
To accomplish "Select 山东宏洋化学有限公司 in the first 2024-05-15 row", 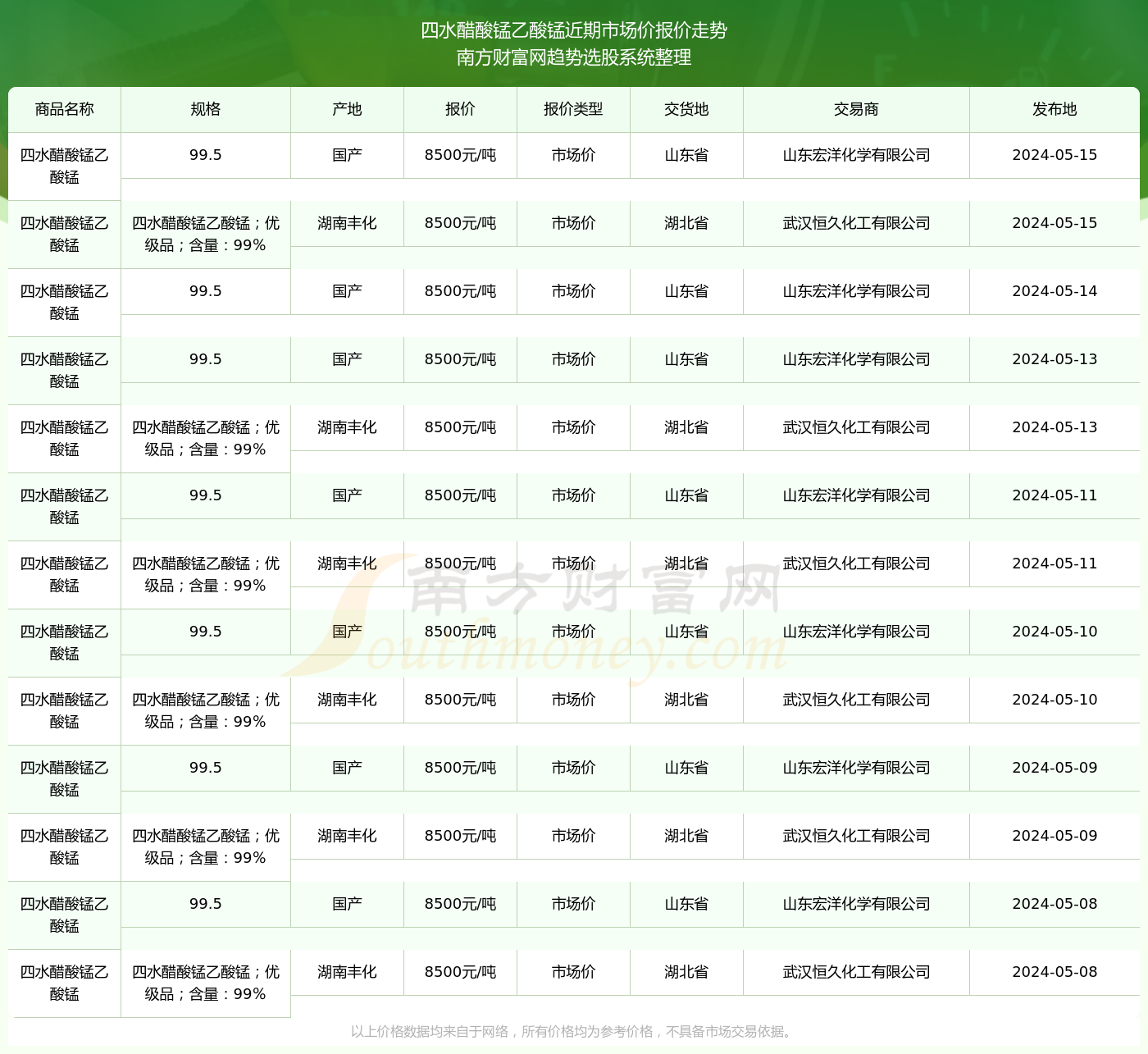I will (856, 155).
